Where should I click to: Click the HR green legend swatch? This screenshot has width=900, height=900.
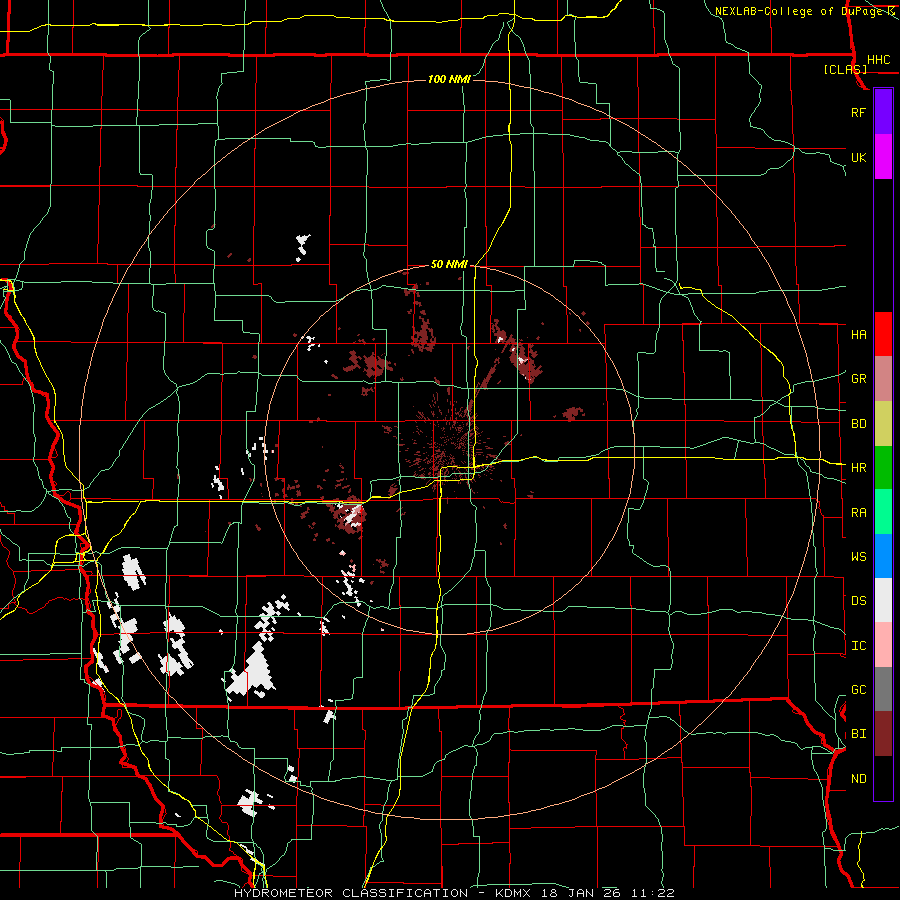click(883, 467)
